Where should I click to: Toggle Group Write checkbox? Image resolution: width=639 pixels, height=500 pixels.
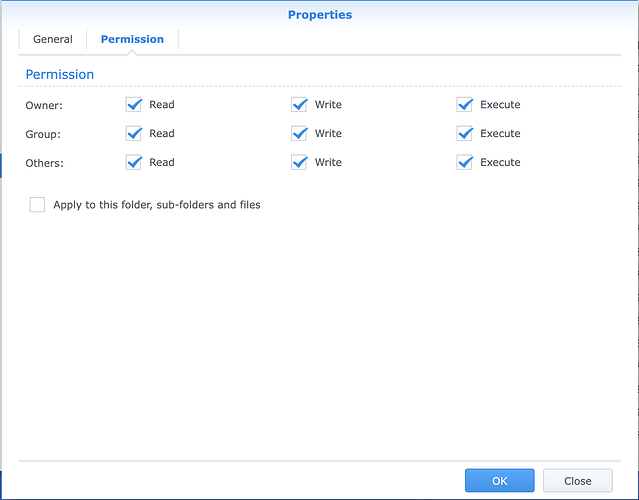(299, 134)
